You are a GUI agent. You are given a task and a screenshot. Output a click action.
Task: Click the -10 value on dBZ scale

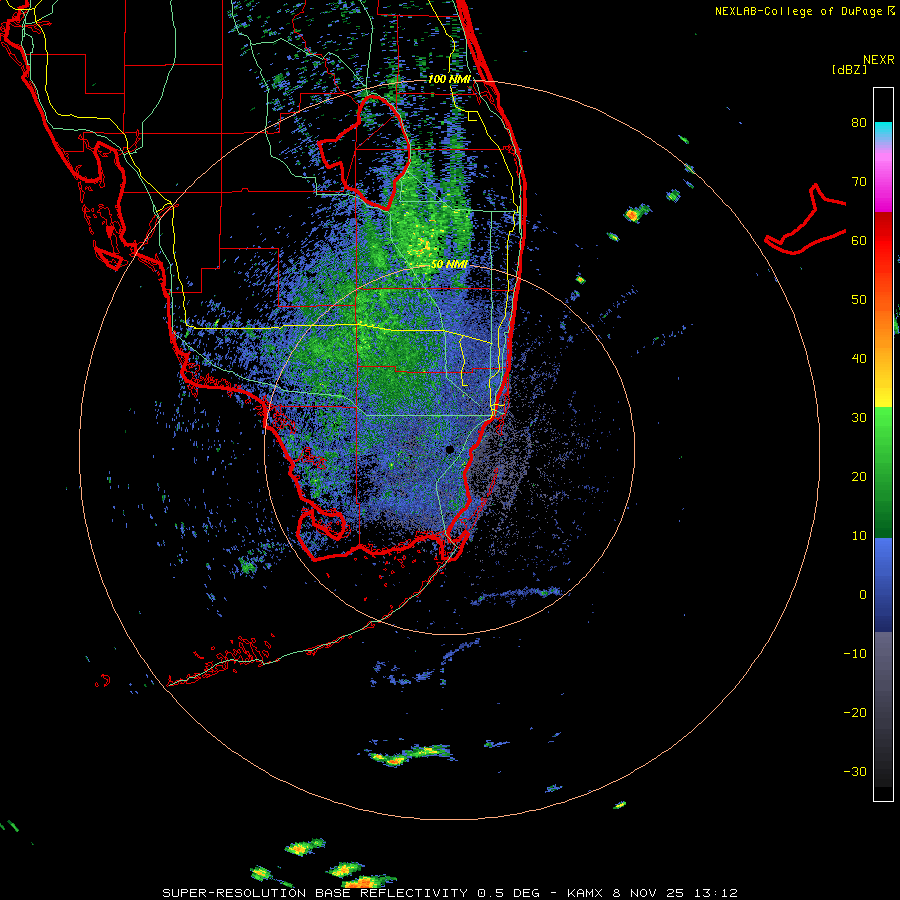coord(855,653)
